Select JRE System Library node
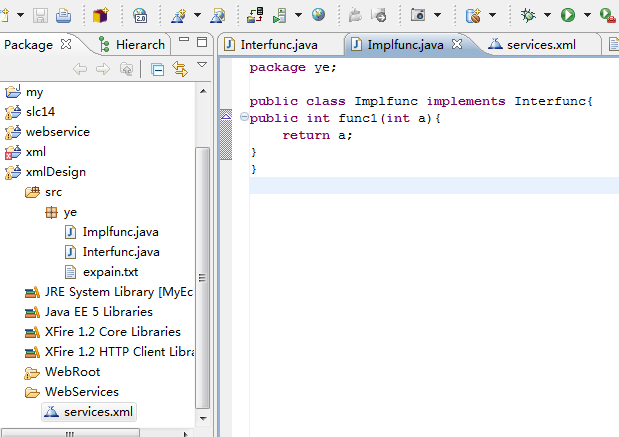619x437 pixels. pyautogui.click(x=109, y=292)
